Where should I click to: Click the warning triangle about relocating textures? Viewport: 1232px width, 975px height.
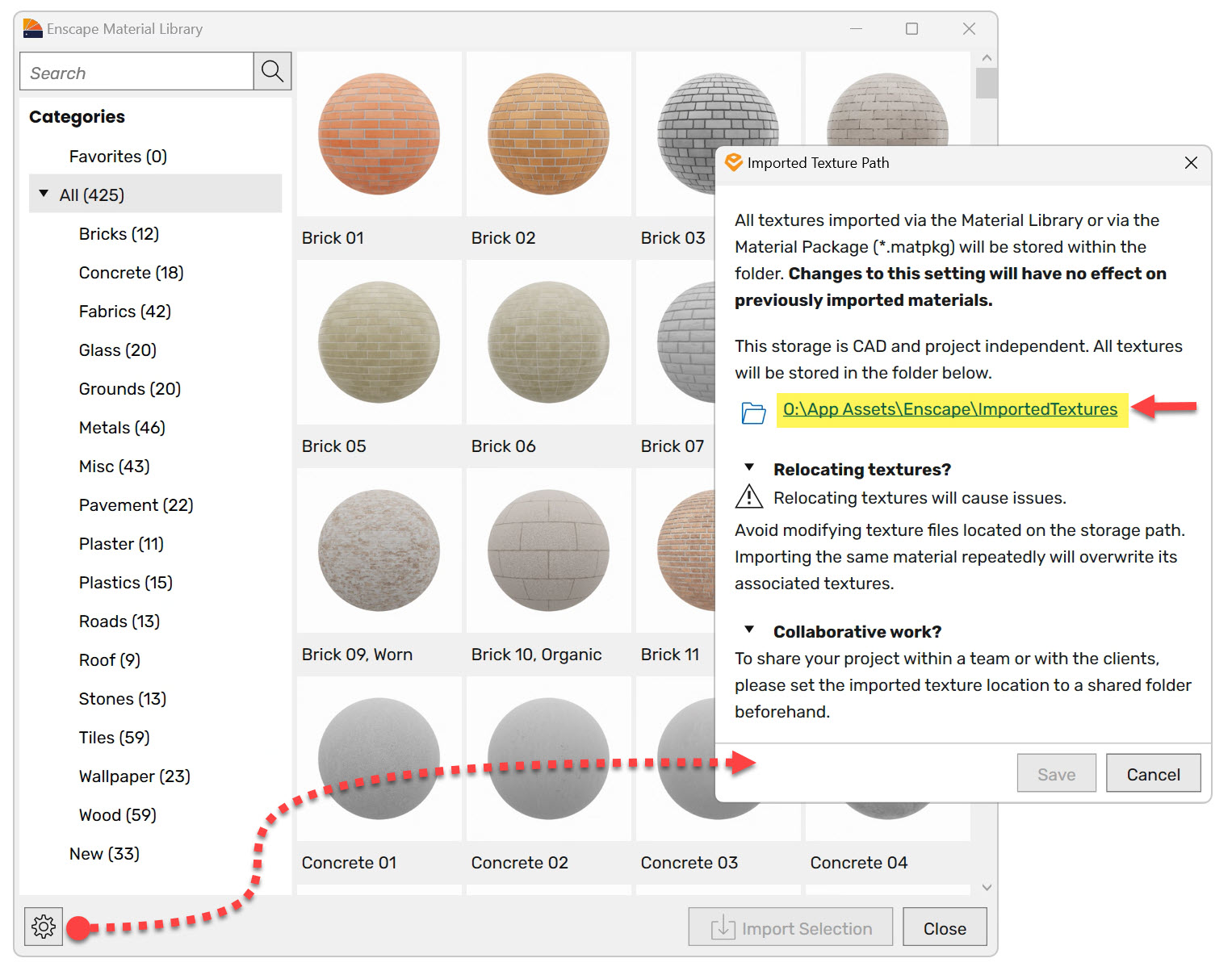[749, 497]
